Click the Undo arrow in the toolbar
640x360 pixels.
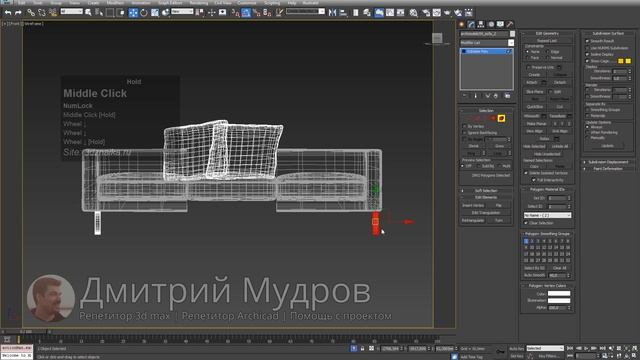tap(8, 13)
